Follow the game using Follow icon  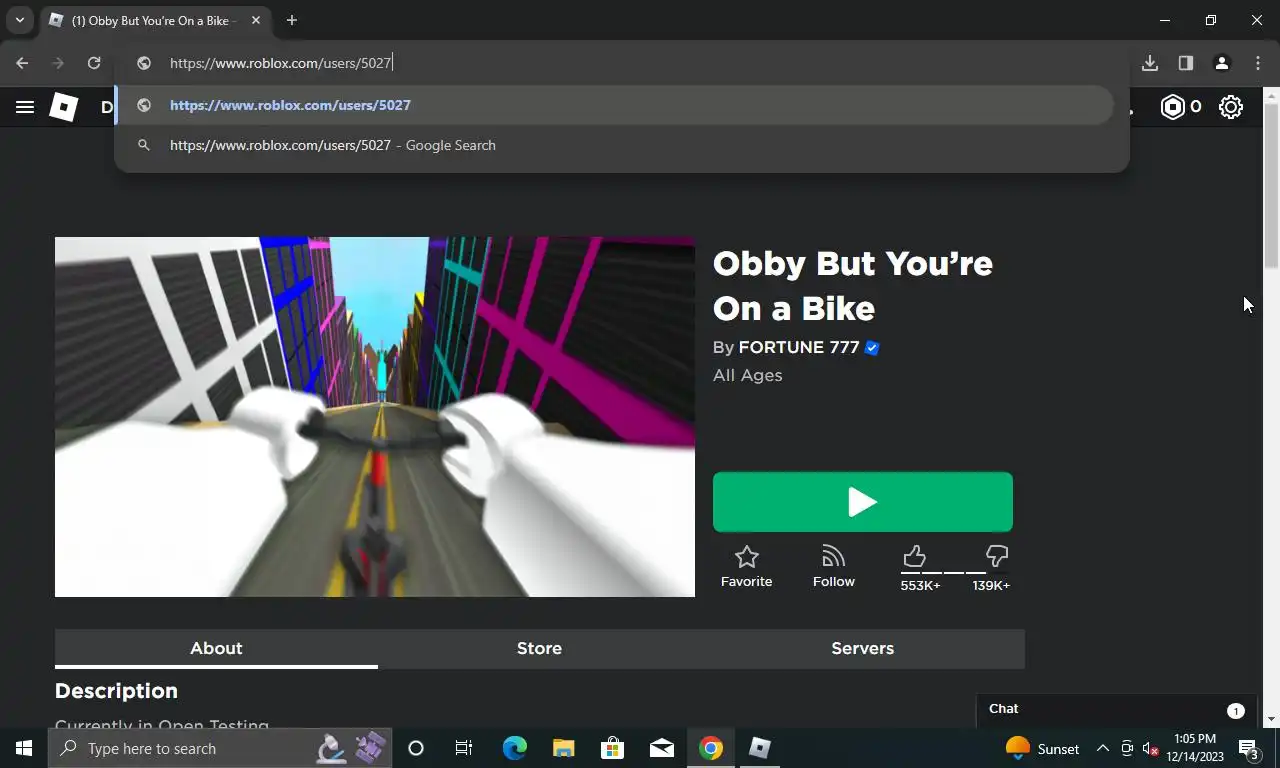coord(833,567)
